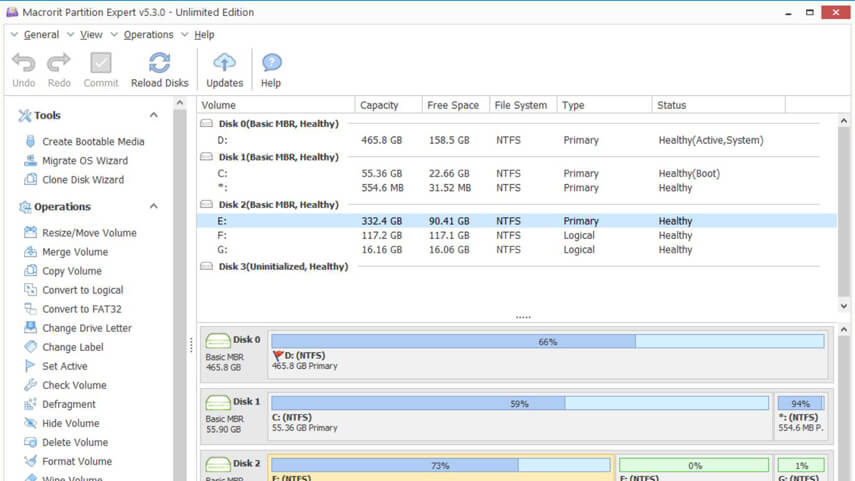Click Delete Volume in sidebar
Image resolution: width=855 pixels, height=481 pixels.
point(74,443)
